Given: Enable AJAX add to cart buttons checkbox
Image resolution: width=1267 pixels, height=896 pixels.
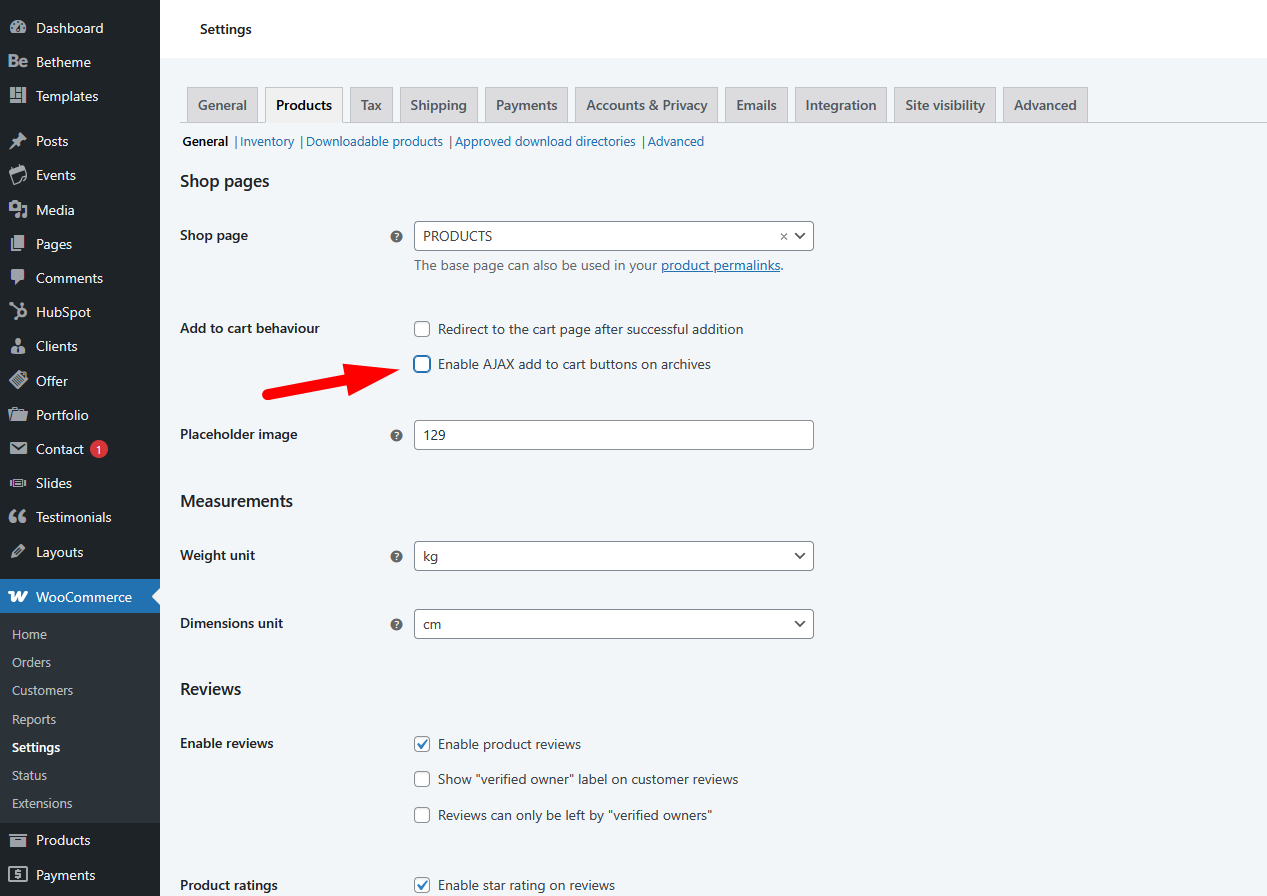Looking at the screenshot, I should pyautogui.click(x=422, y=364).
